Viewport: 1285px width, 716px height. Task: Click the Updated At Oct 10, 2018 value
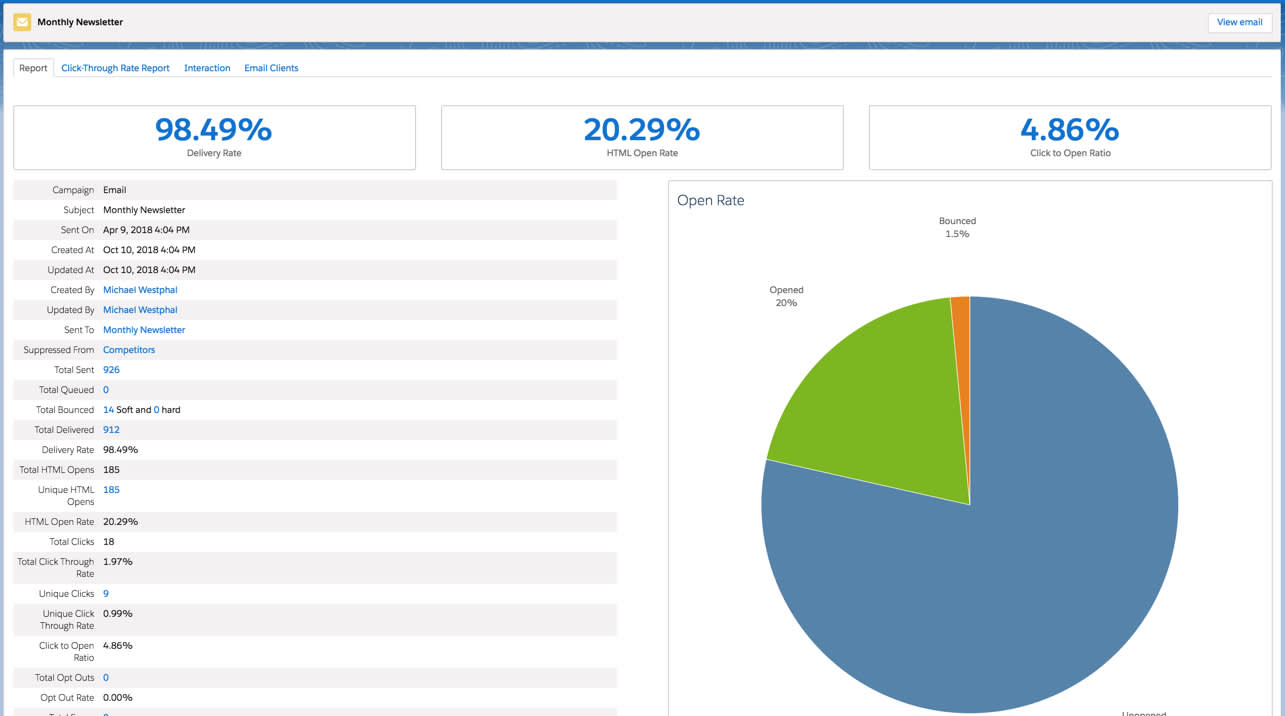point(149,270)
